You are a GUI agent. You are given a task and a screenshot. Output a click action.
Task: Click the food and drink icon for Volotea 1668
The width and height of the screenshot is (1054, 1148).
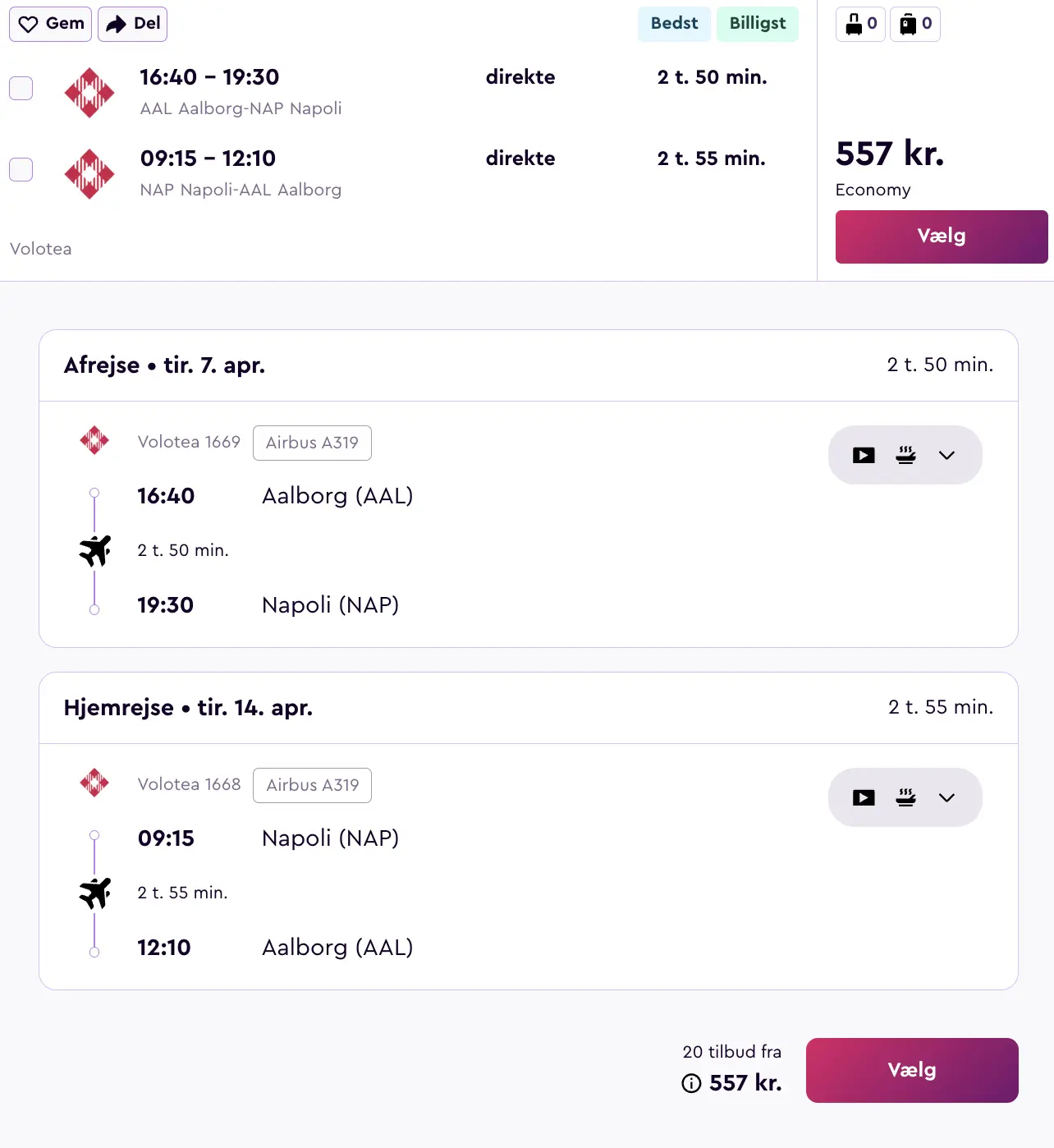coord(905,797)
